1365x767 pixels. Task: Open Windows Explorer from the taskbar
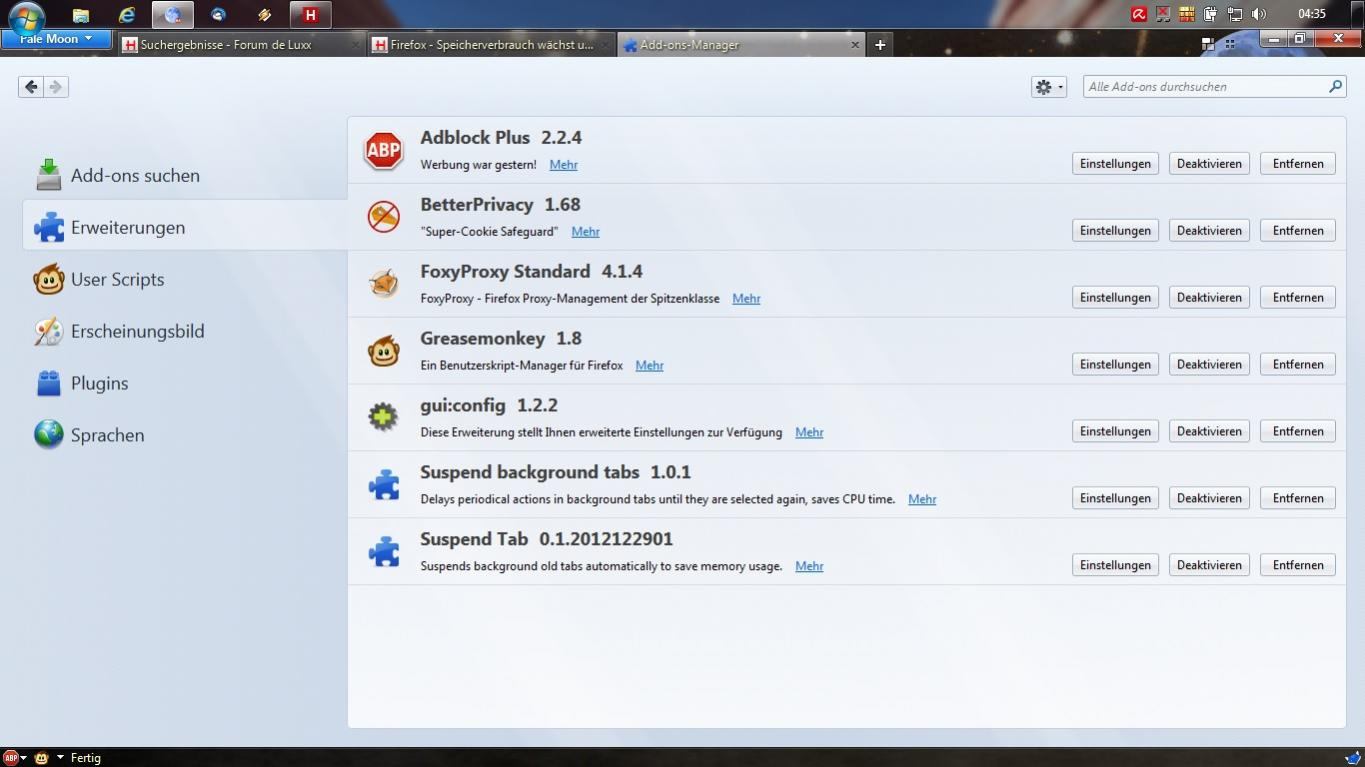(x=81, y=15)
